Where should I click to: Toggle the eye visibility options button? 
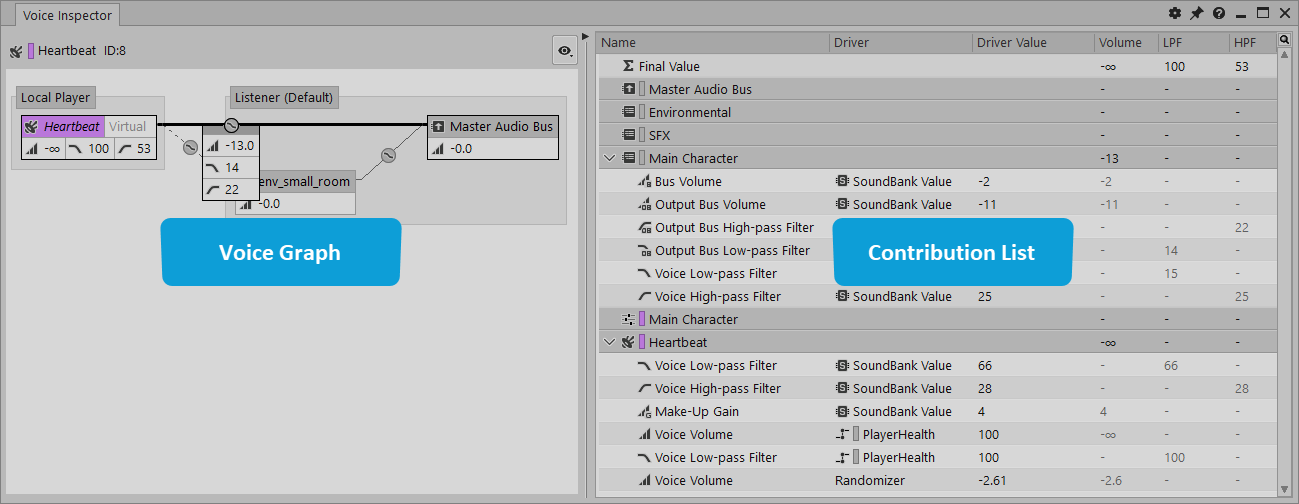point(566,50)
